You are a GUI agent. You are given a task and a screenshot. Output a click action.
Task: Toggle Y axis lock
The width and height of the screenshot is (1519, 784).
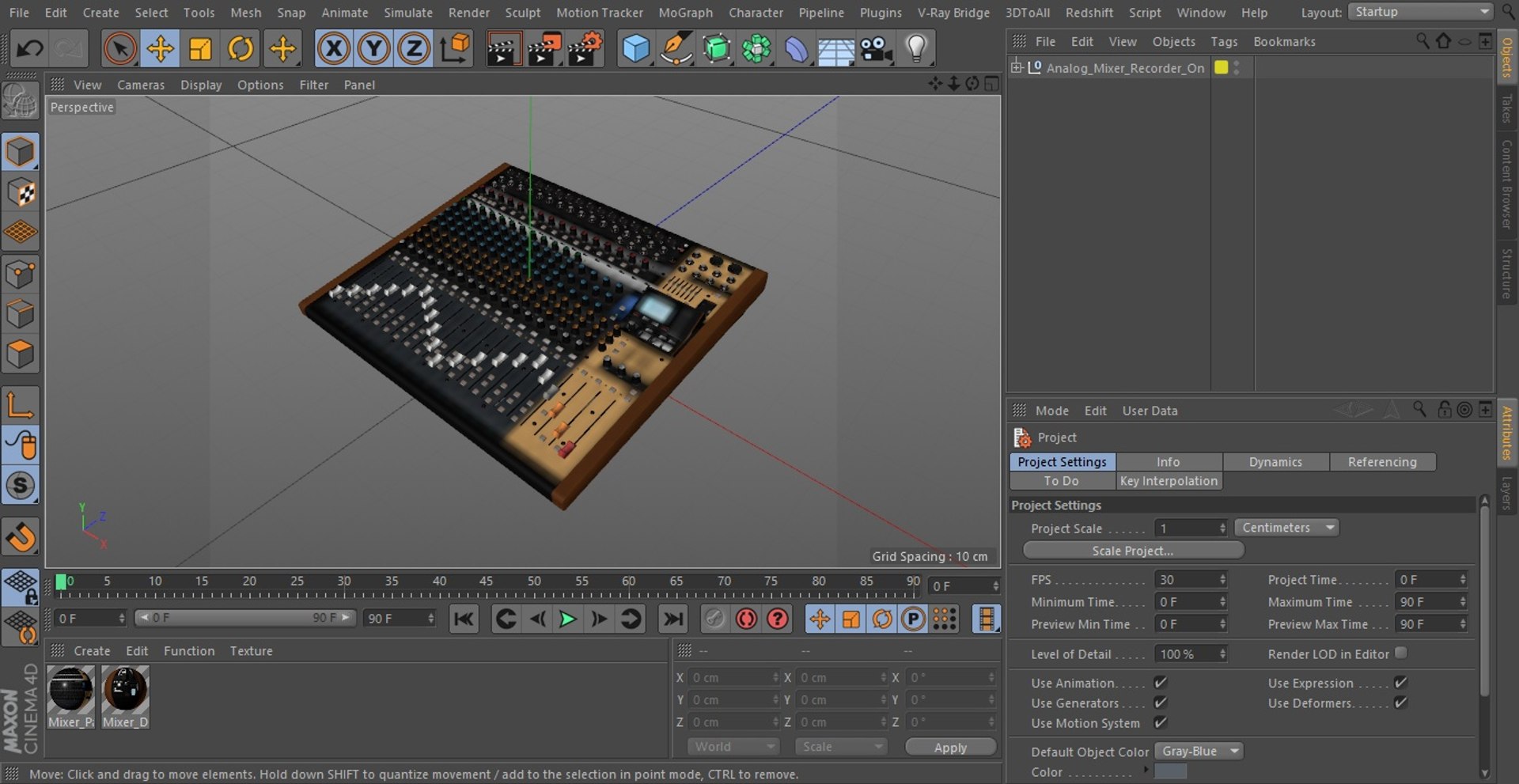click(373, 49)
